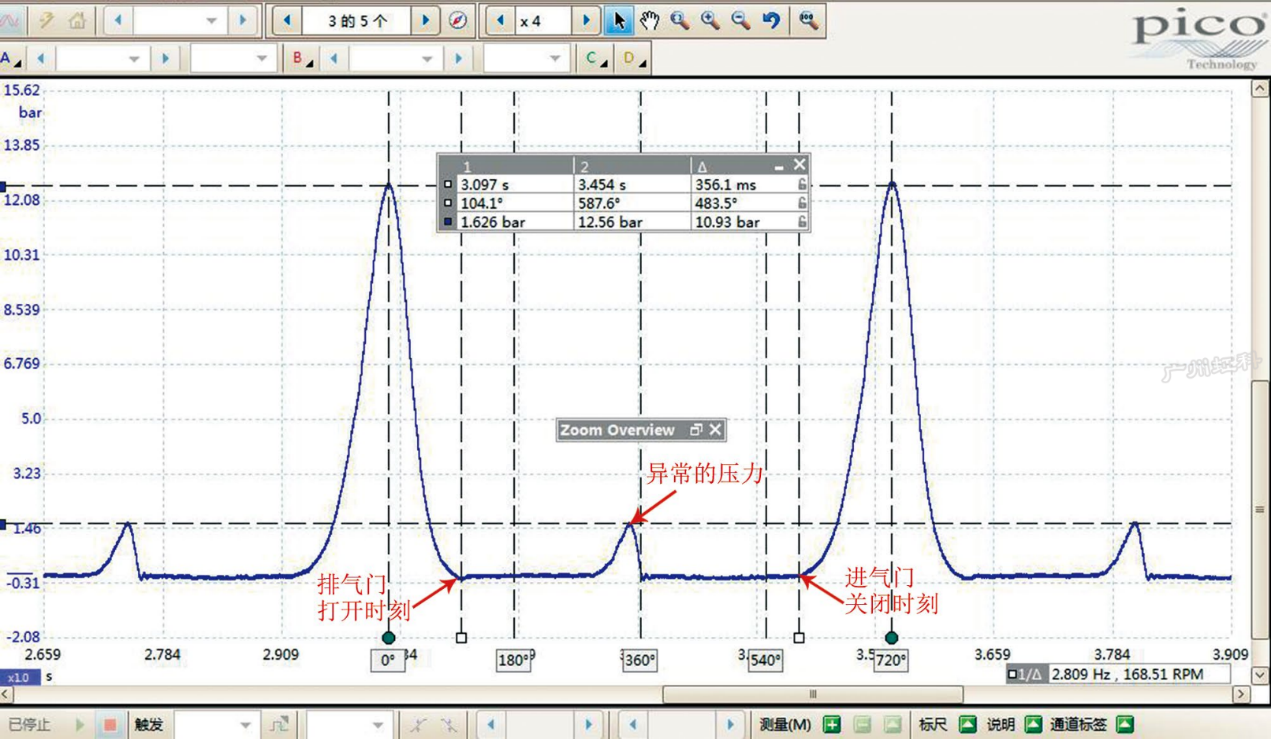Click the advanced trigger icon
Viewport: 1271px width, 739px height.
280,724
